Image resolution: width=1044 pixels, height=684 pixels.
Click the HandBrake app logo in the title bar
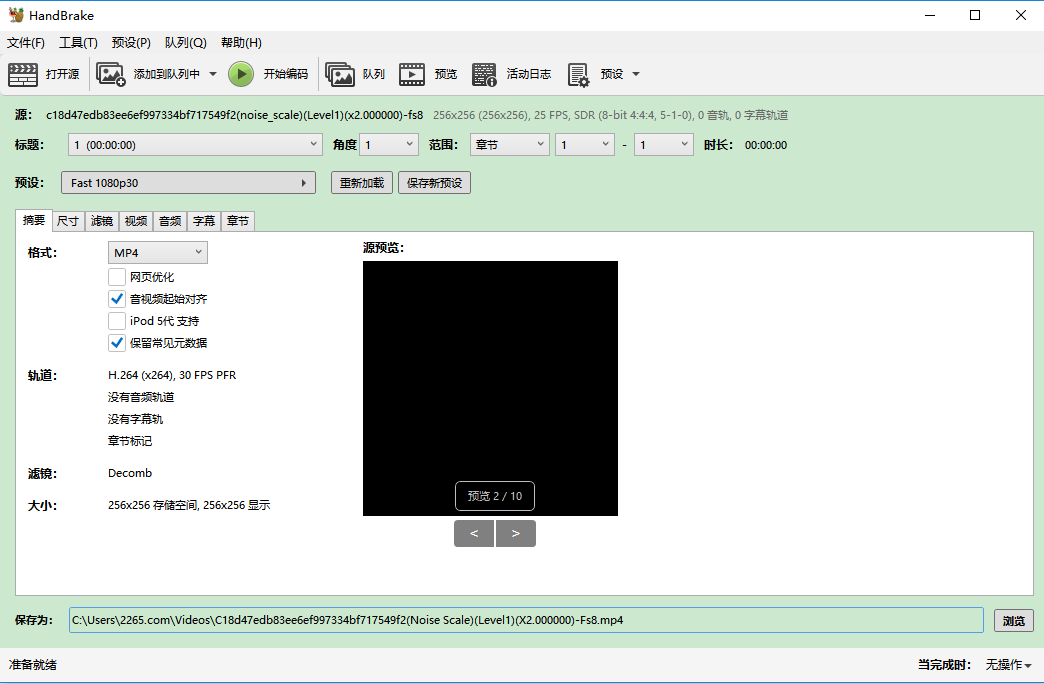coord(16,15)
